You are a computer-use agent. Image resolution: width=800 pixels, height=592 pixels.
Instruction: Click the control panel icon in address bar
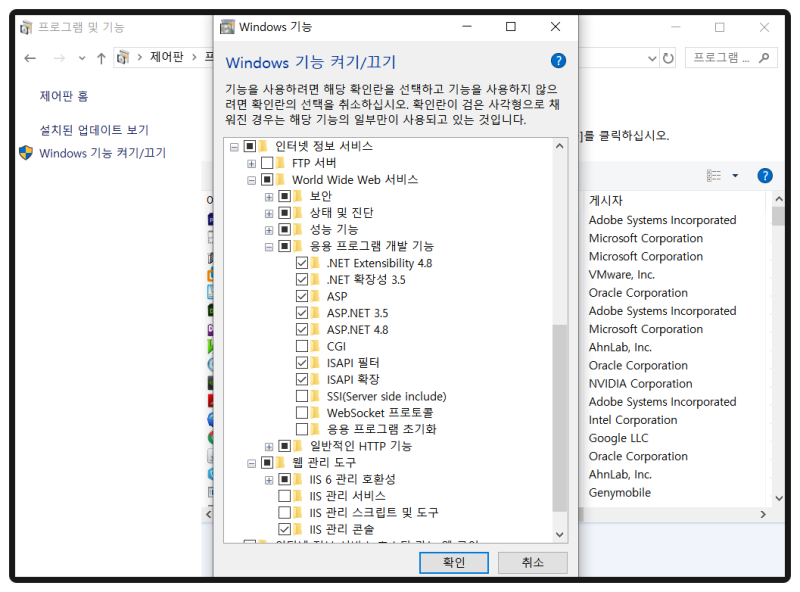click(122, 57)
